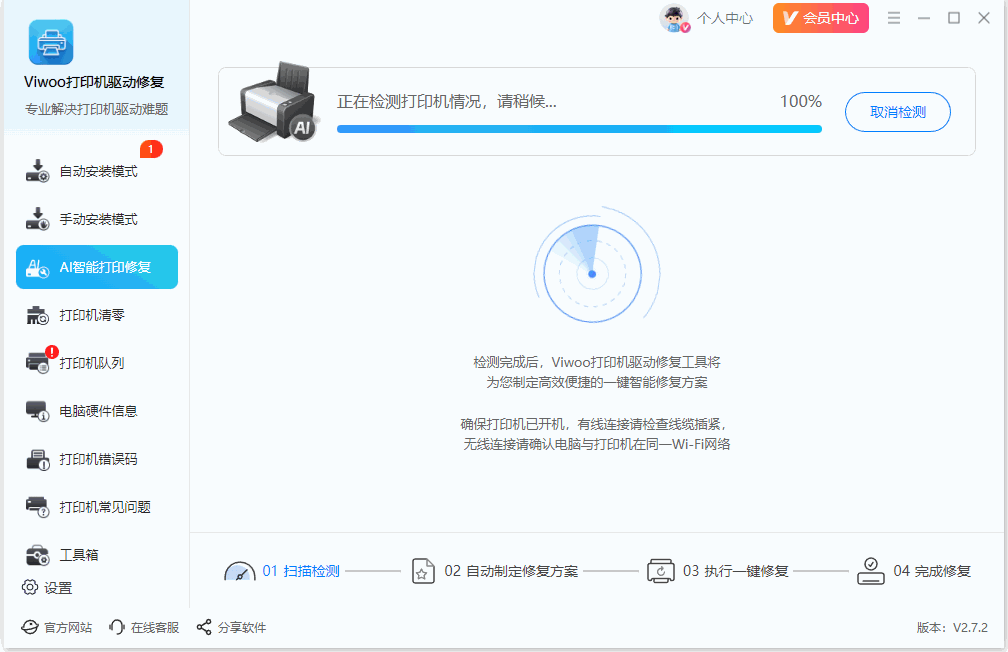The width and height of the screenshot is (1008, 652).
Task: Select 手动安装模式 in the sidebar
Action: click(x=96, y=219)
